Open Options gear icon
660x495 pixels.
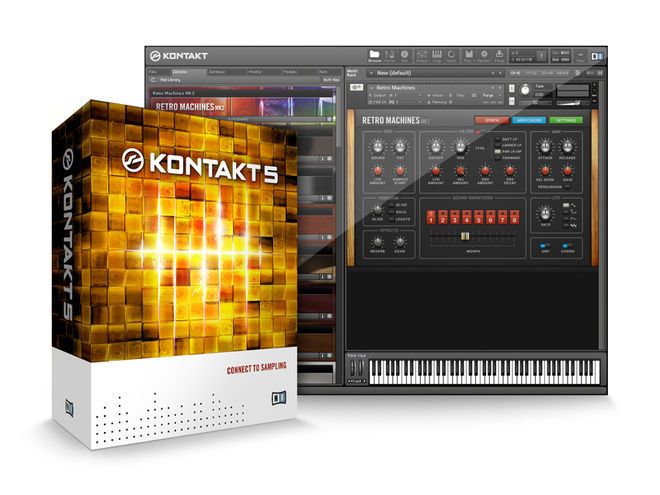[x=484, y=56]
